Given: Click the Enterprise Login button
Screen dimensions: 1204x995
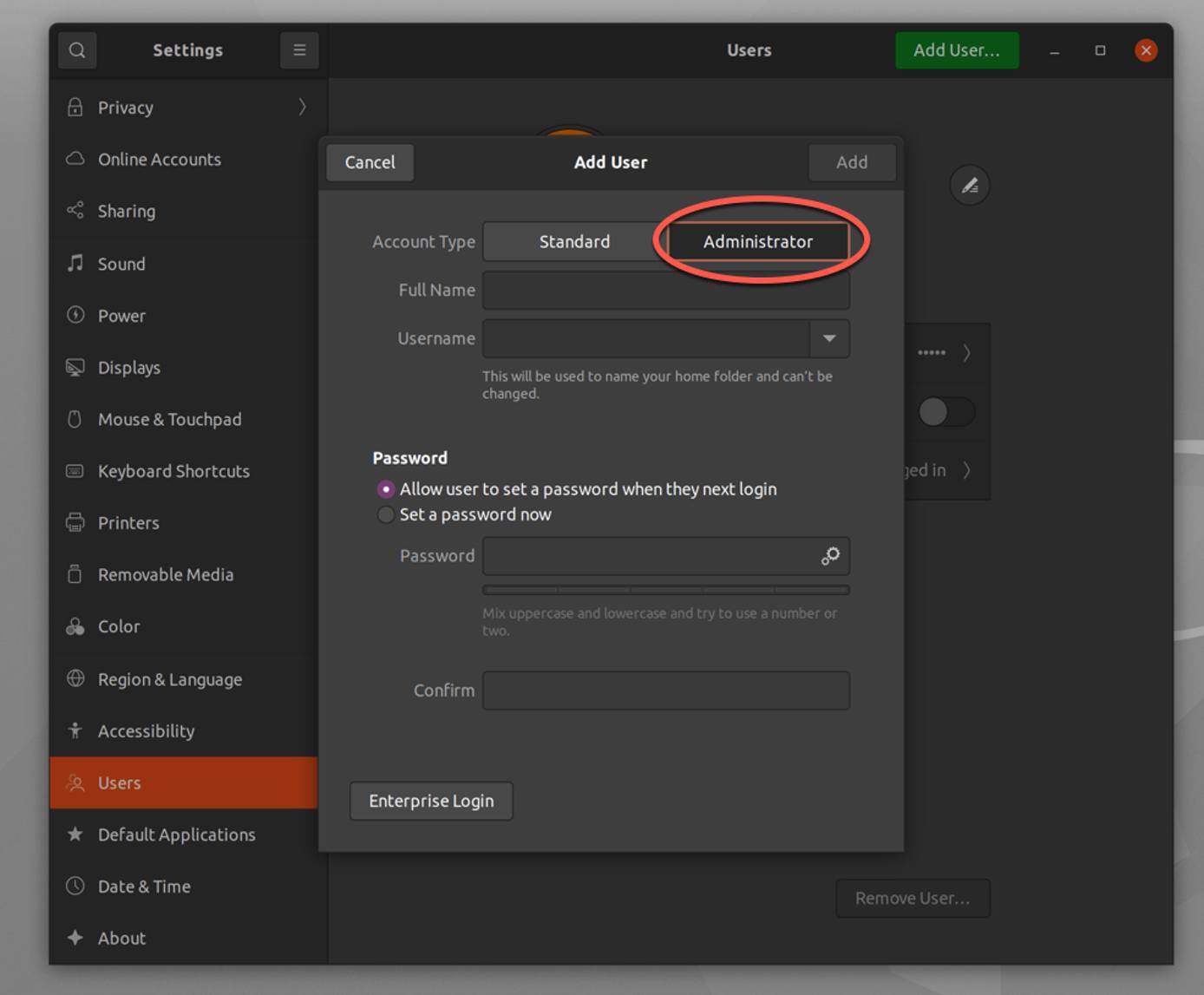Looking at the screenshot, I should point(431,801).
